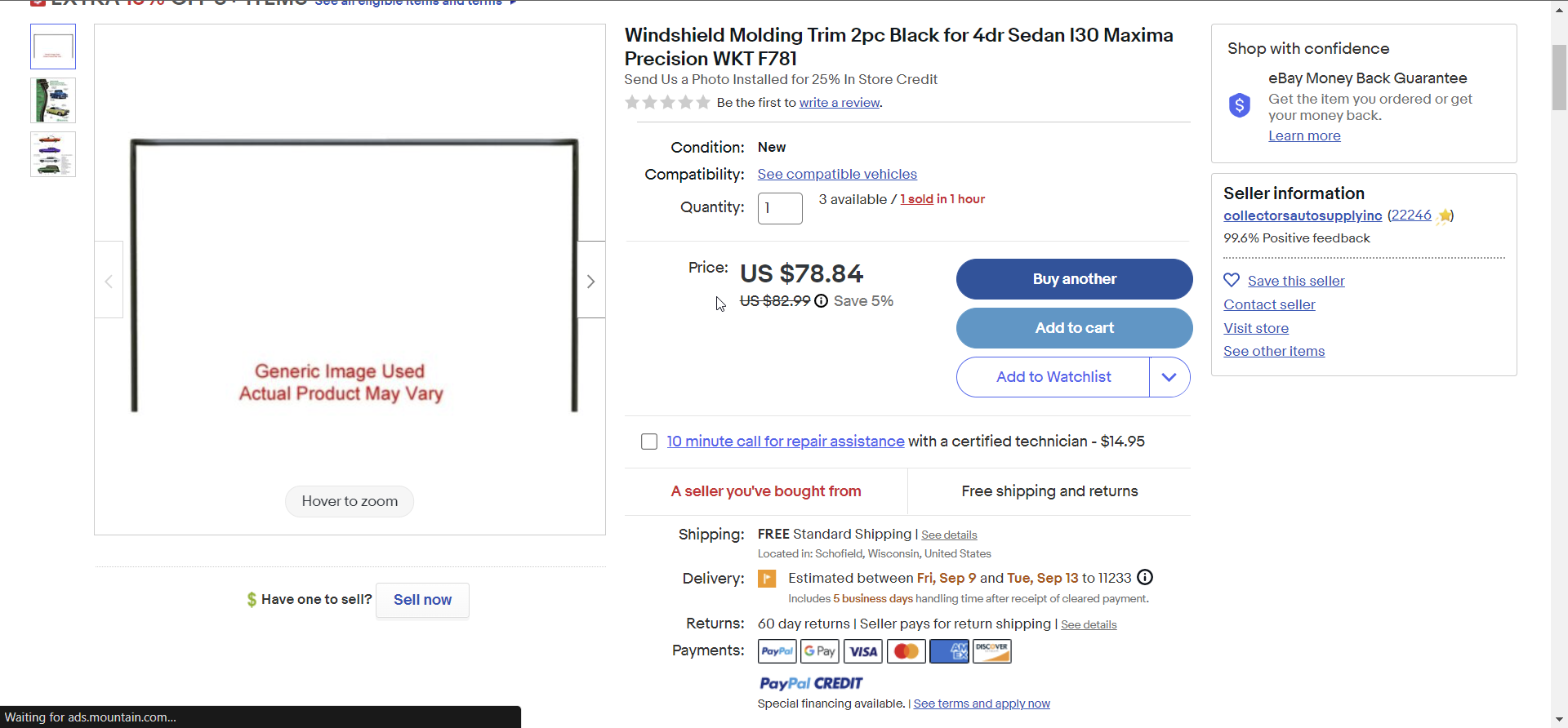1568x728 pixels.
Task: Click the info icon beside original price
Action: [x=821, y=301]
